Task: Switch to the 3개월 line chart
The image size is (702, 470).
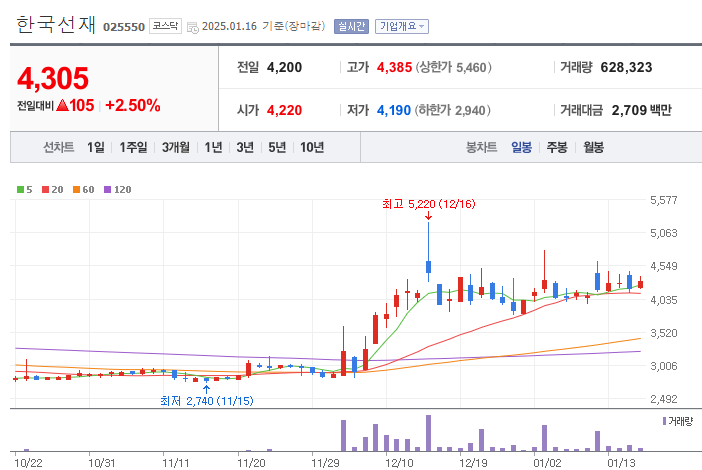Action: coord(176,147)
